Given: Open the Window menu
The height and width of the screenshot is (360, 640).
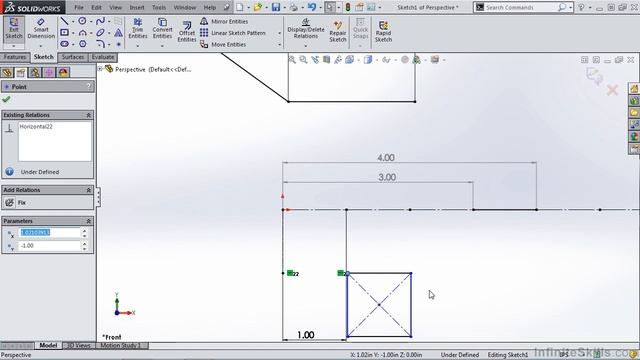Looking at the screenshot, I should tap(184, 7).
